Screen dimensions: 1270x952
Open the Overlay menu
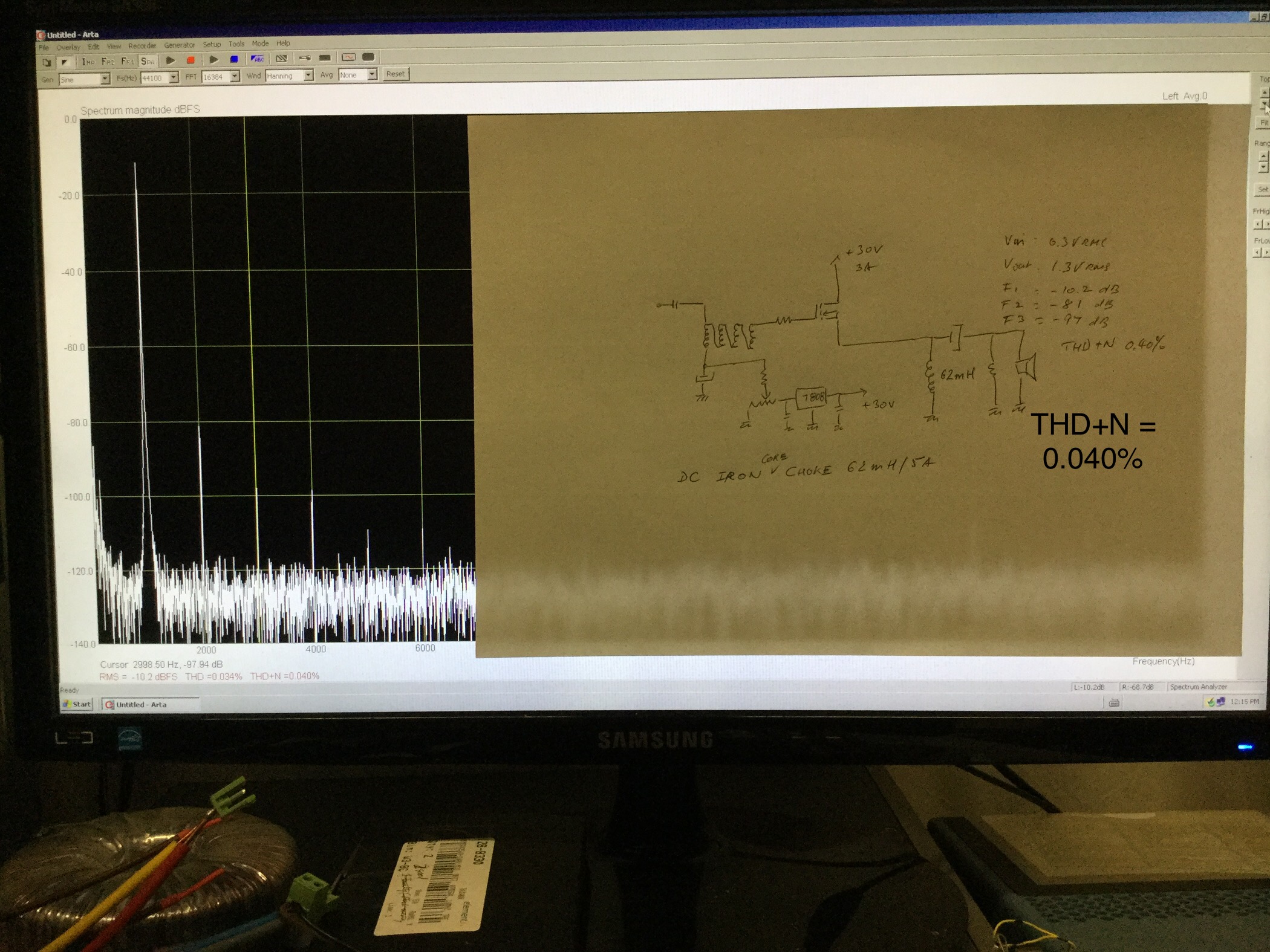click(x=68, y=47)
